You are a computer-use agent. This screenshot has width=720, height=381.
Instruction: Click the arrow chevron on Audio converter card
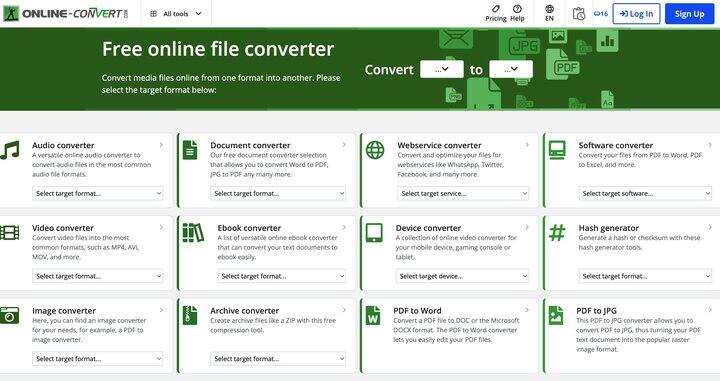click(161, 145)
